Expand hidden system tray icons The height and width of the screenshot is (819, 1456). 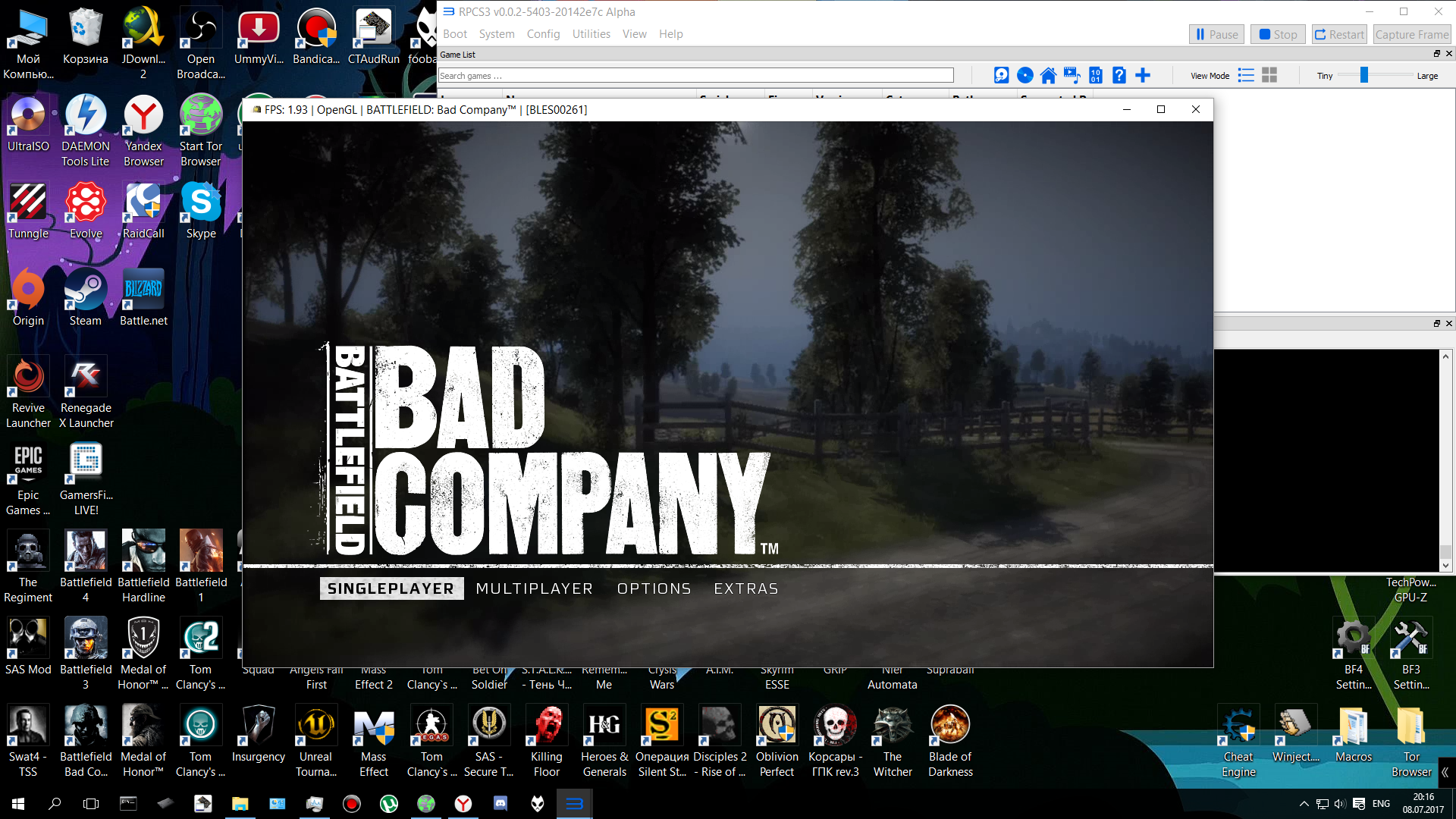click(1304, 804)
